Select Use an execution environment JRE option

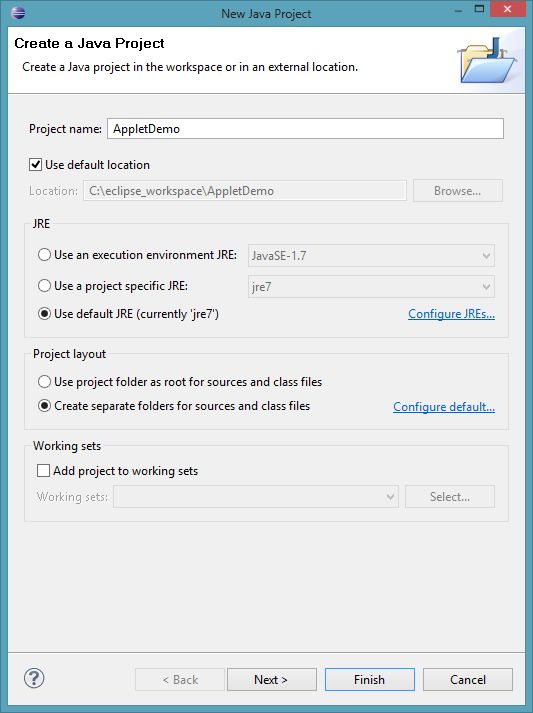[x=44, y=255]
